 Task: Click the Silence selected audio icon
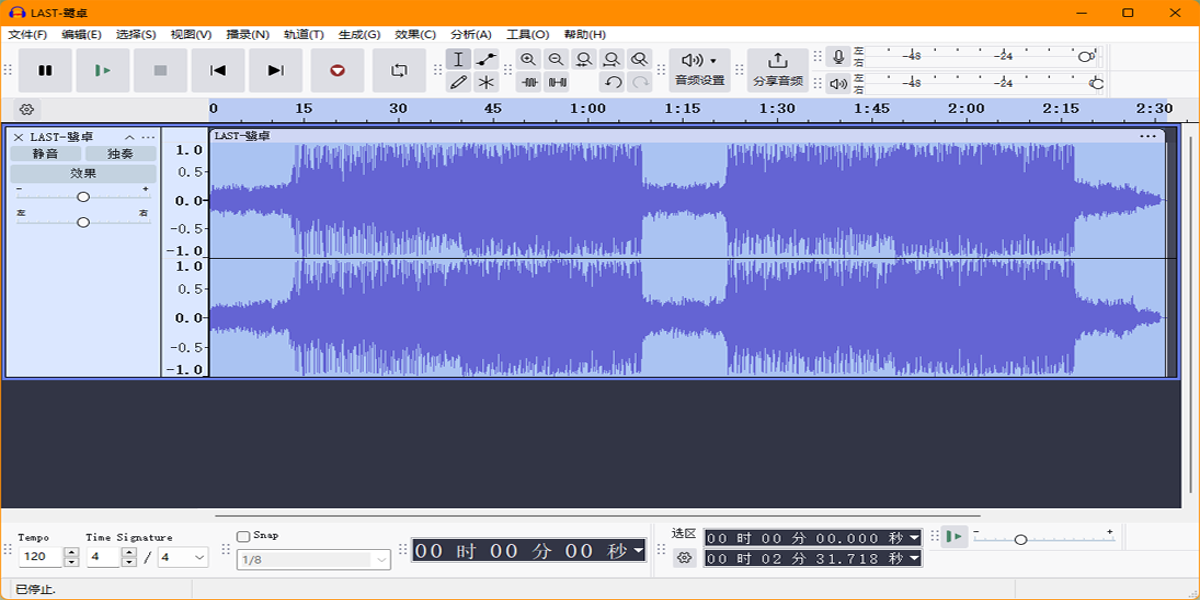[555, 82]
